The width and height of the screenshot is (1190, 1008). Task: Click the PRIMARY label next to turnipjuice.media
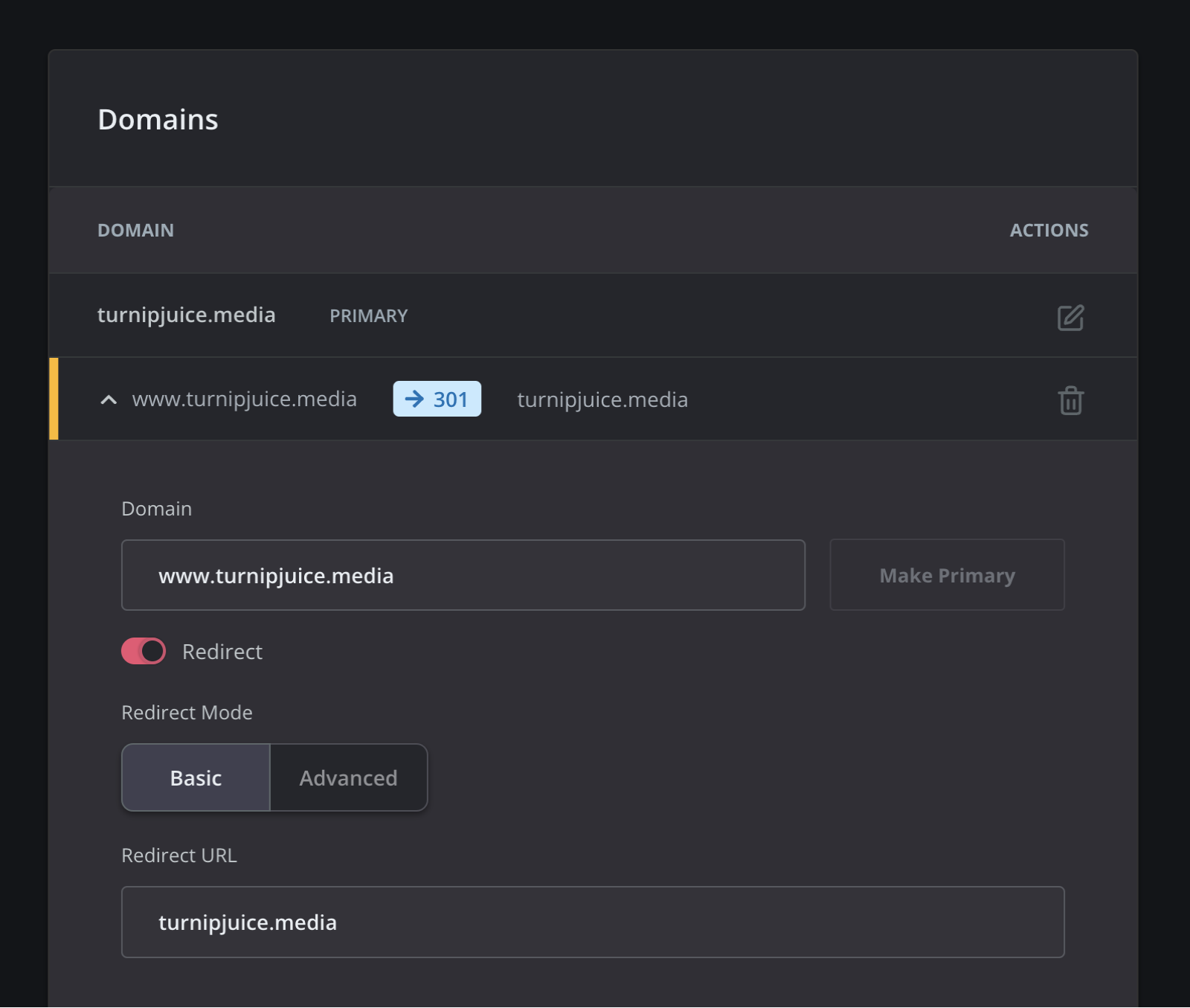click(x=369, y=316)
